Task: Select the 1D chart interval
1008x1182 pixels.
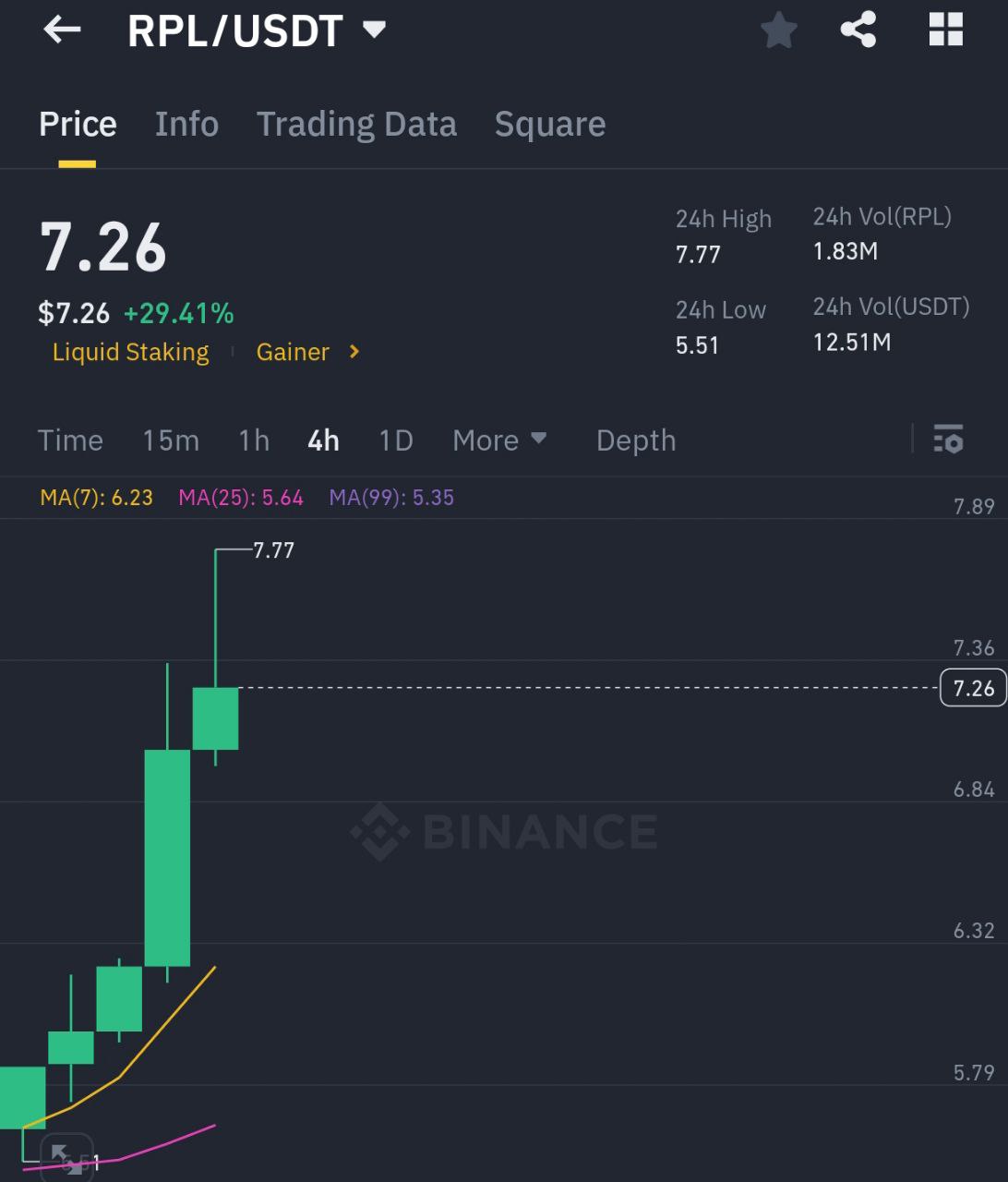Action: [396, 440]
